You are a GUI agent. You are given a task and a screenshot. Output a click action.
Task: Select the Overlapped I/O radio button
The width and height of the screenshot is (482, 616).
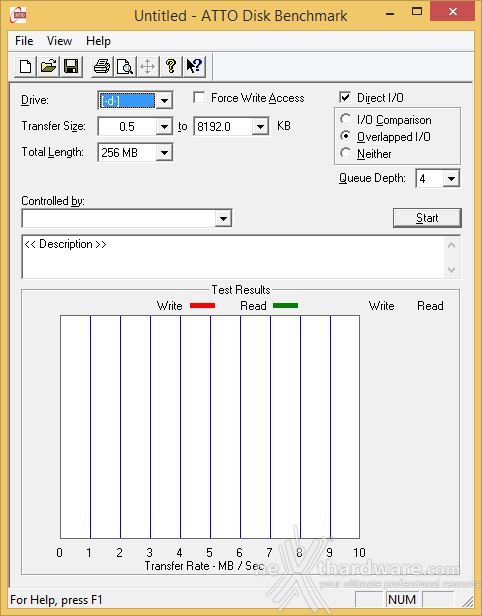point(345,136)
